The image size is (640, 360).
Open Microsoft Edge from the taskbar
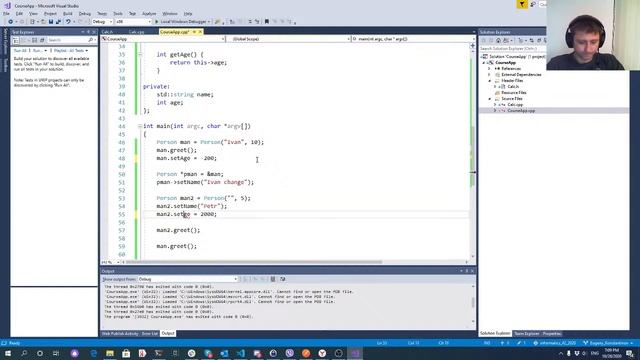pos(93,353)
